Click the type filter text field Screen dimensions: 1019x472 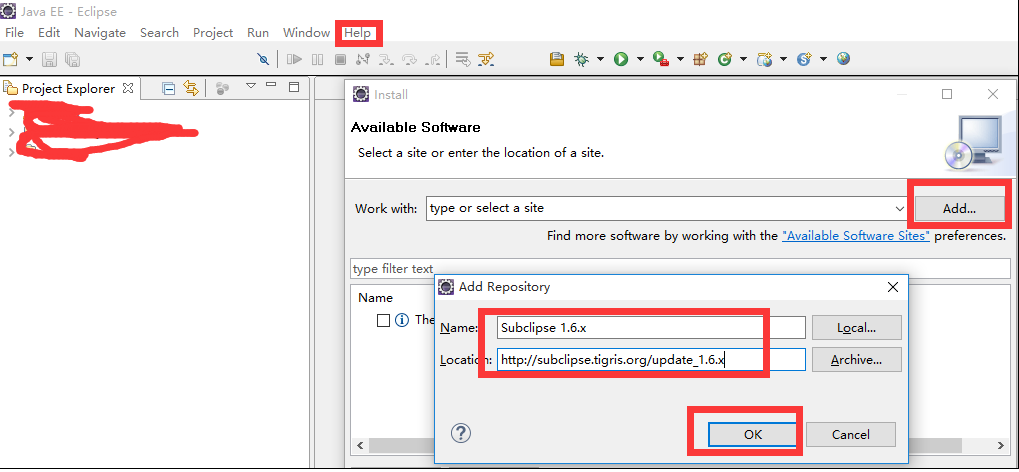[680, 269]
